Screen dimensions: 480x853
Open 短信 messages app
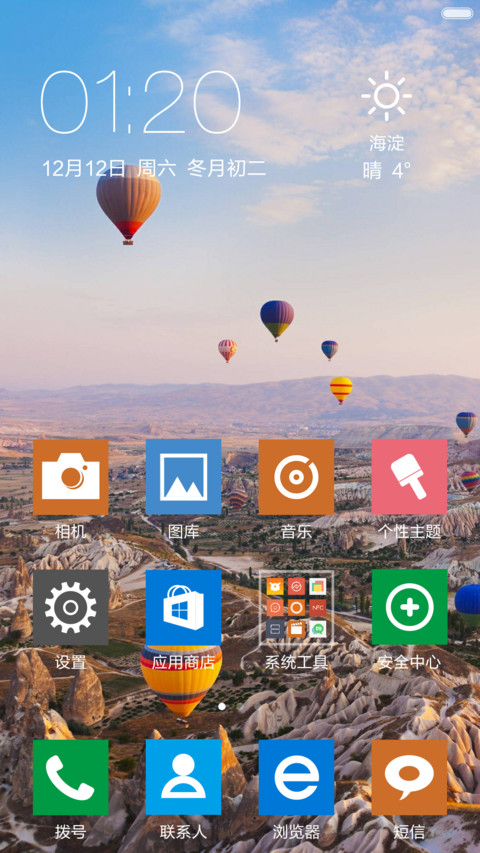coord(409,777)
